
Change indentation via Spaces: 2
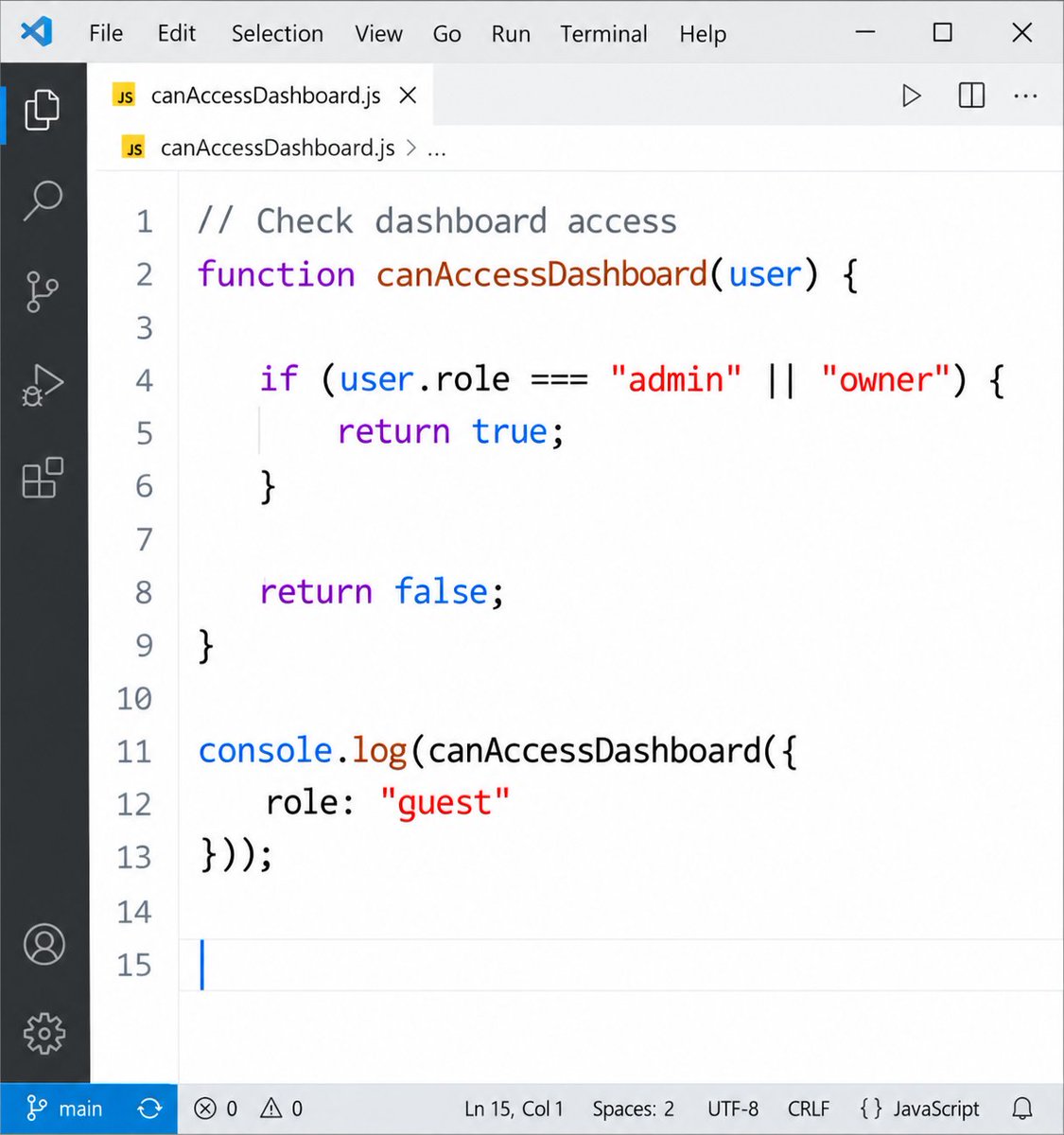[x=633, y=1109]
